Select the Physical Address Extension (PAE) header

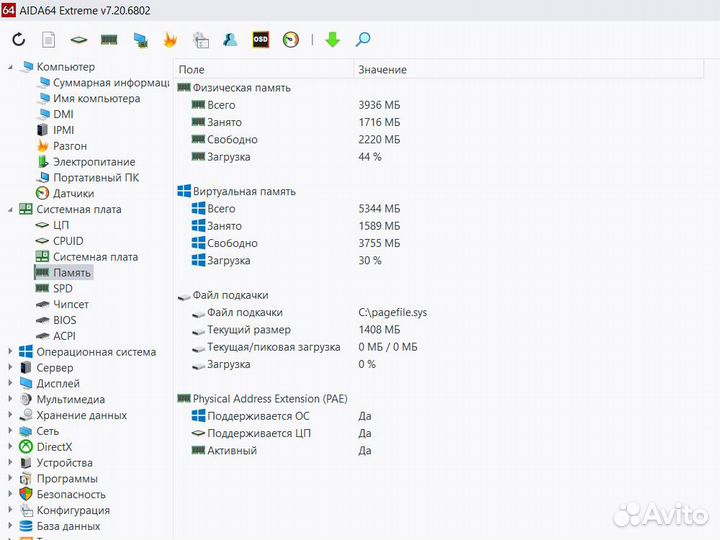[x=263, y=399]
